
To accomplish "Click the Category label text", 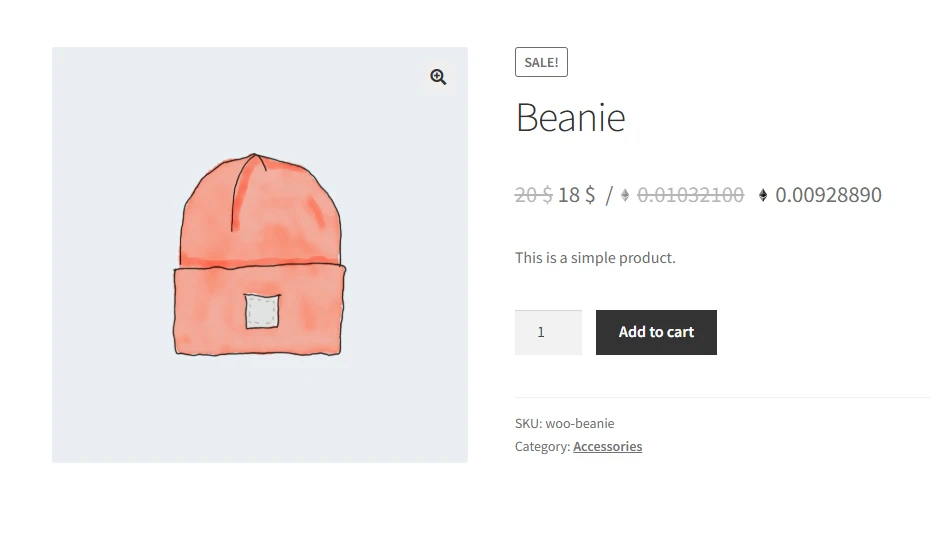I will click(542, 447).
